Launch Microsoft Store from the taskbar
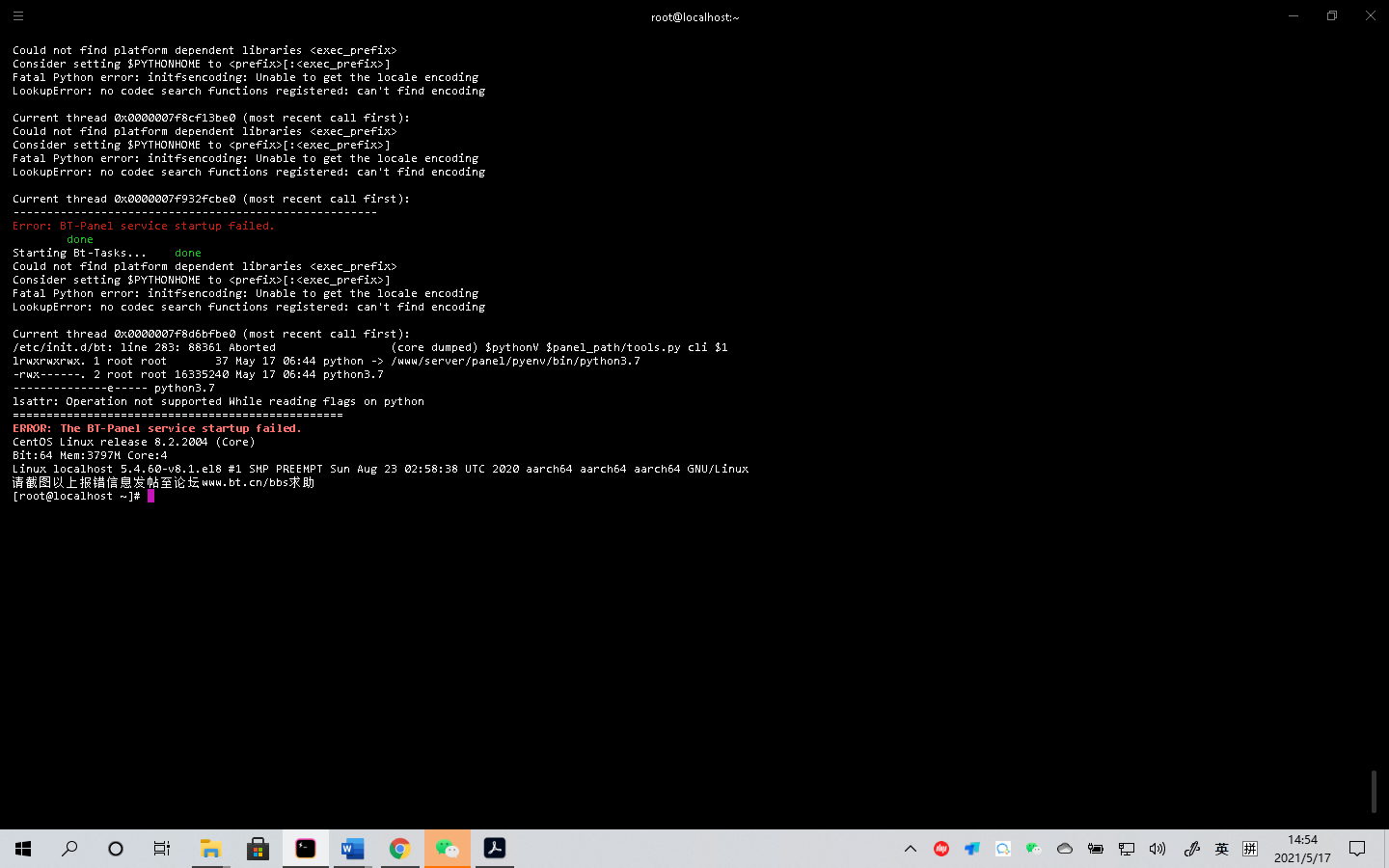The width and height of the screenshot is (1389, 868). [x=258, y=849]
